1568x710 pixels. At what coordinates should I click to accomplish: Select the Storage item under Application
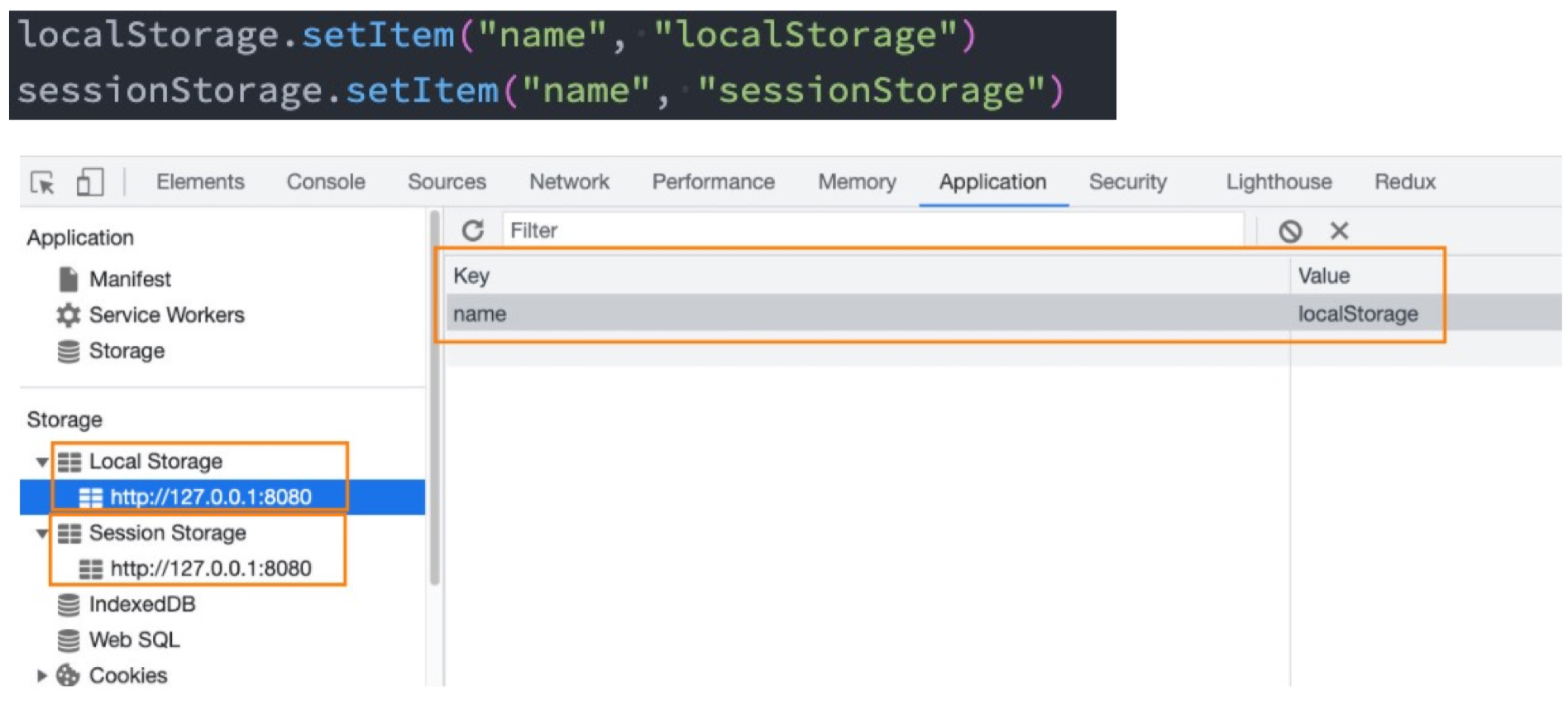[126, 351]
